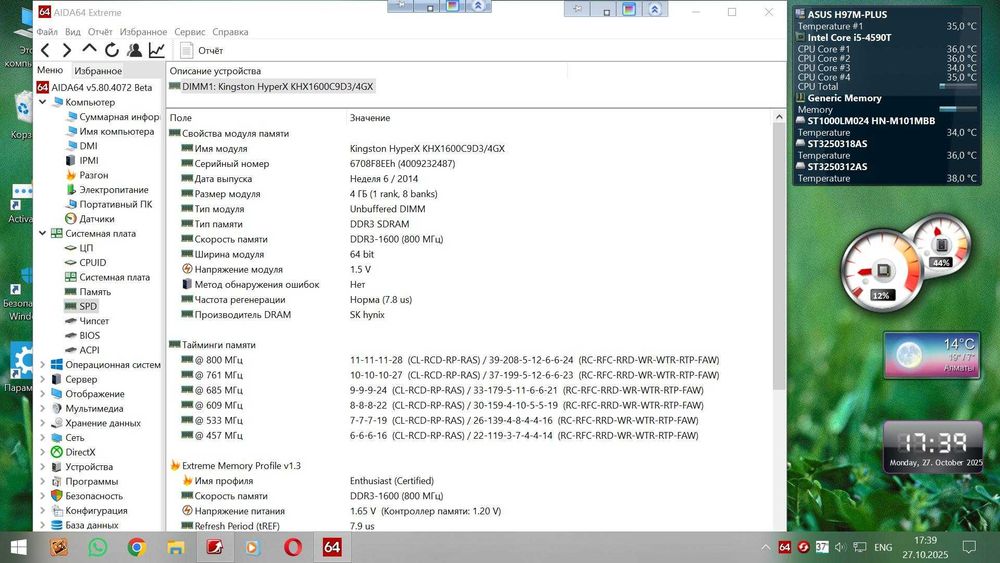Expand the Устройства tree node
The height and width of the screenshot is (563, 1000).
click(43, 467)
